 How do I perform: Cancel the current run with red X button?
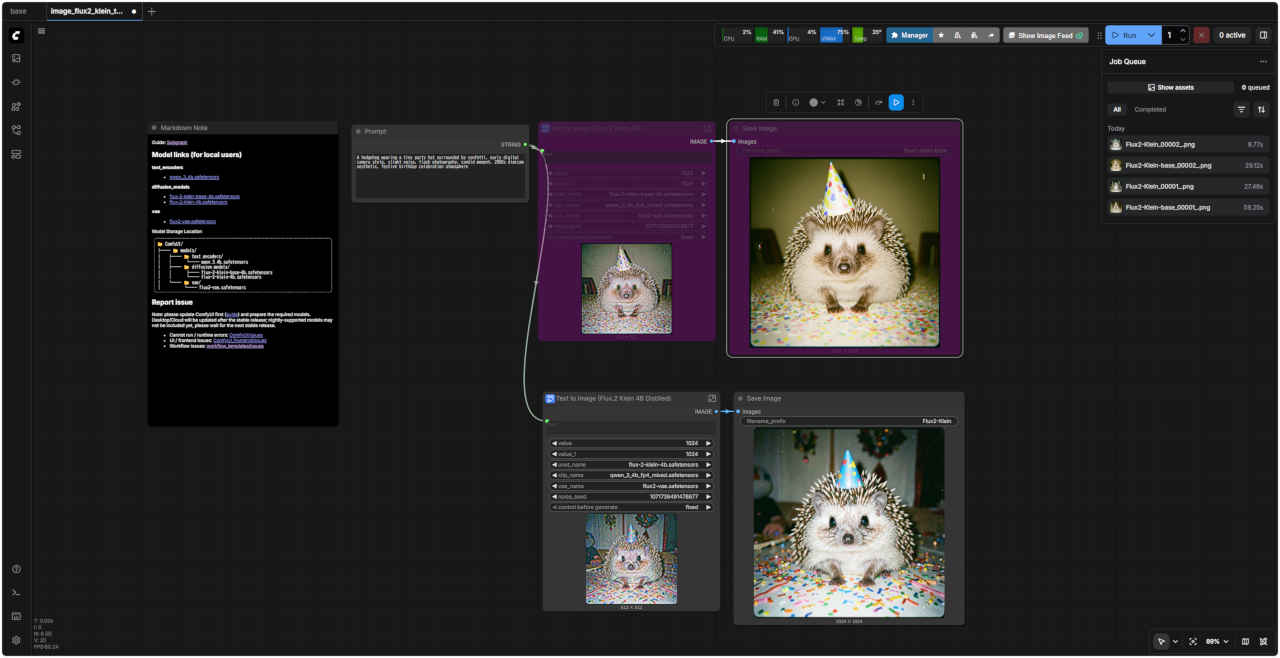[1201, 35]
